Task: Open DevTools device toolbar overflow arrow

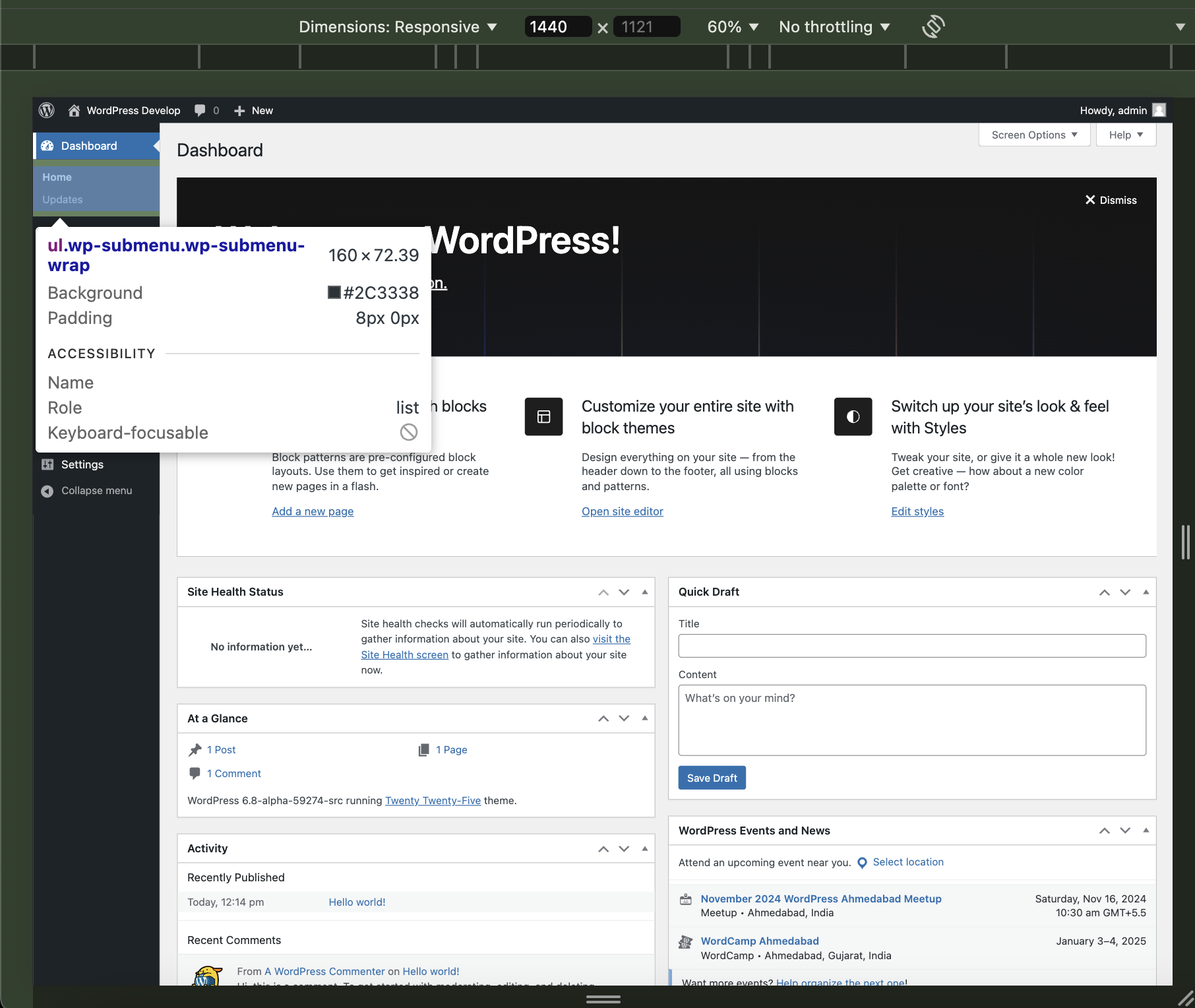Action: [x=1180, y=27]
